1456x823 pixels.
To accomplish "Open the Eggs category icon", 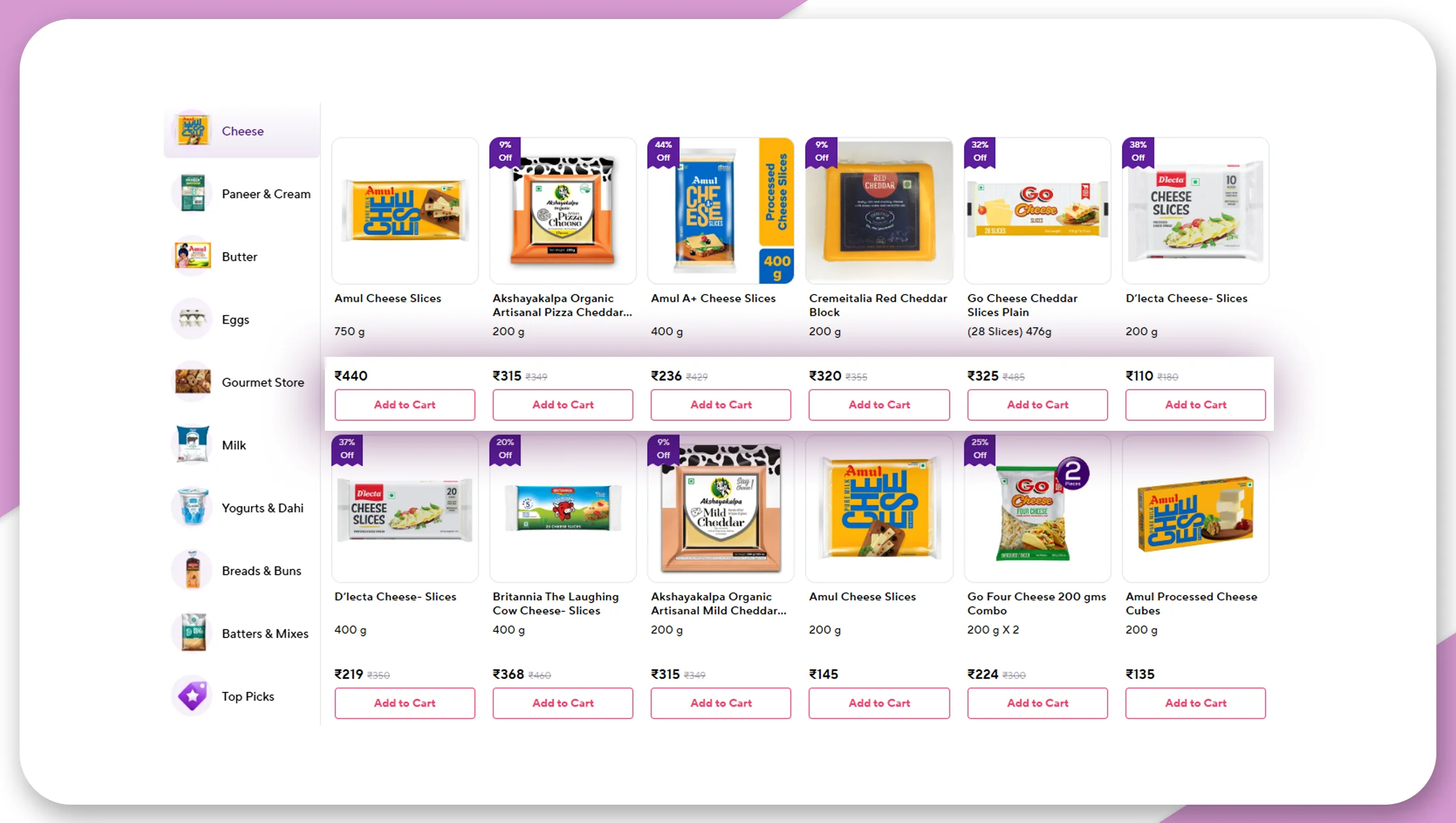I will 192,319.
